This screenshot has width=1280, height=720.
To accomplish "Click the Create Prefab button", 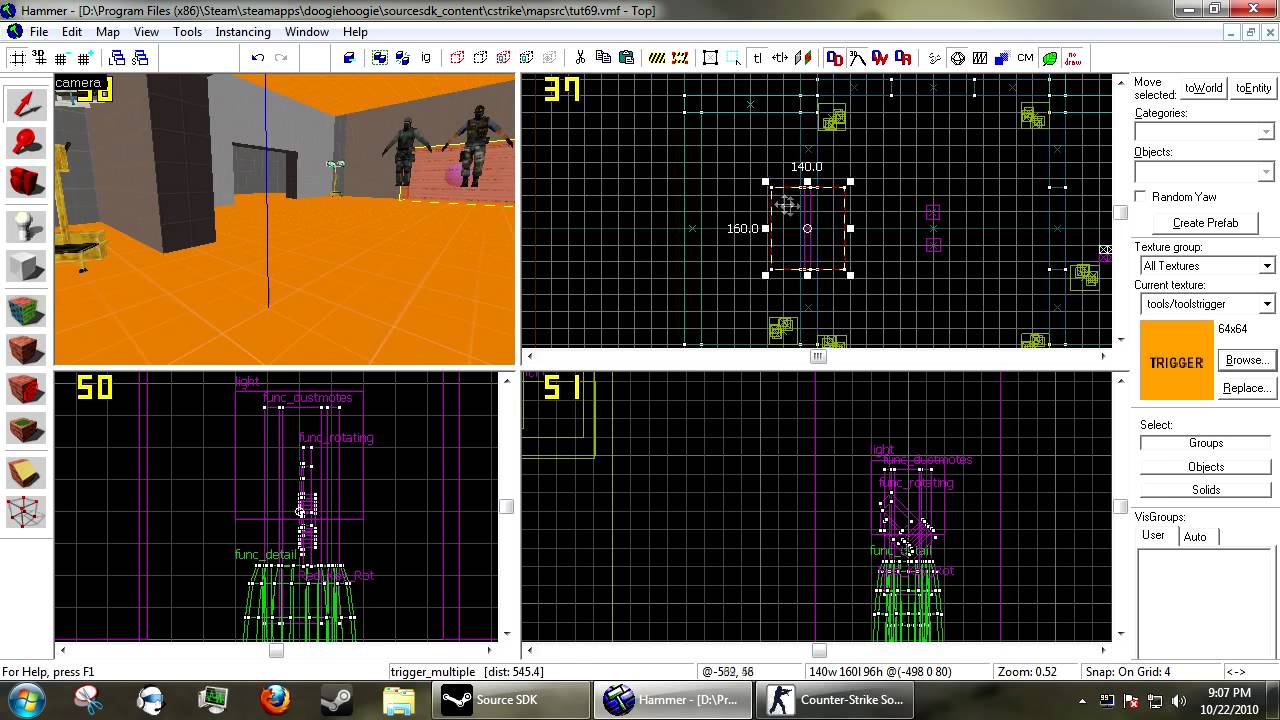I will [x=1205, y=223].
